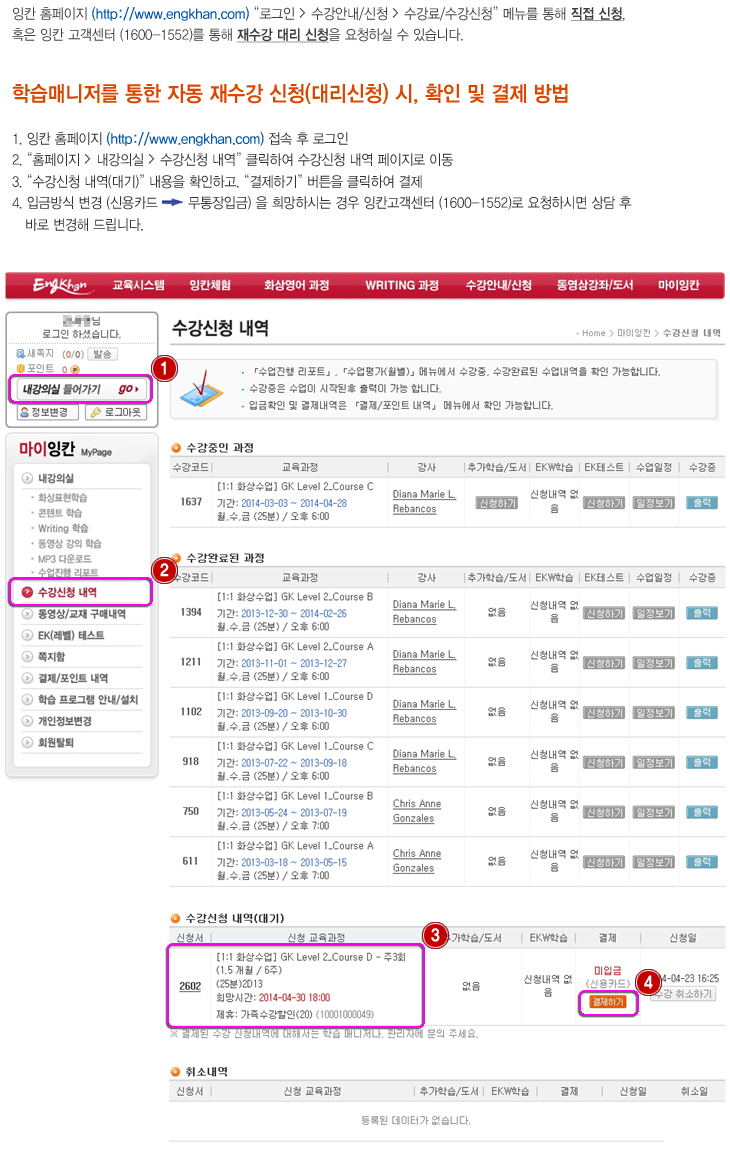This screenshot has width=730, height=1160.
Task: Open 회원탈퇴 in the sidebar
Action: (x=55, y=743)
